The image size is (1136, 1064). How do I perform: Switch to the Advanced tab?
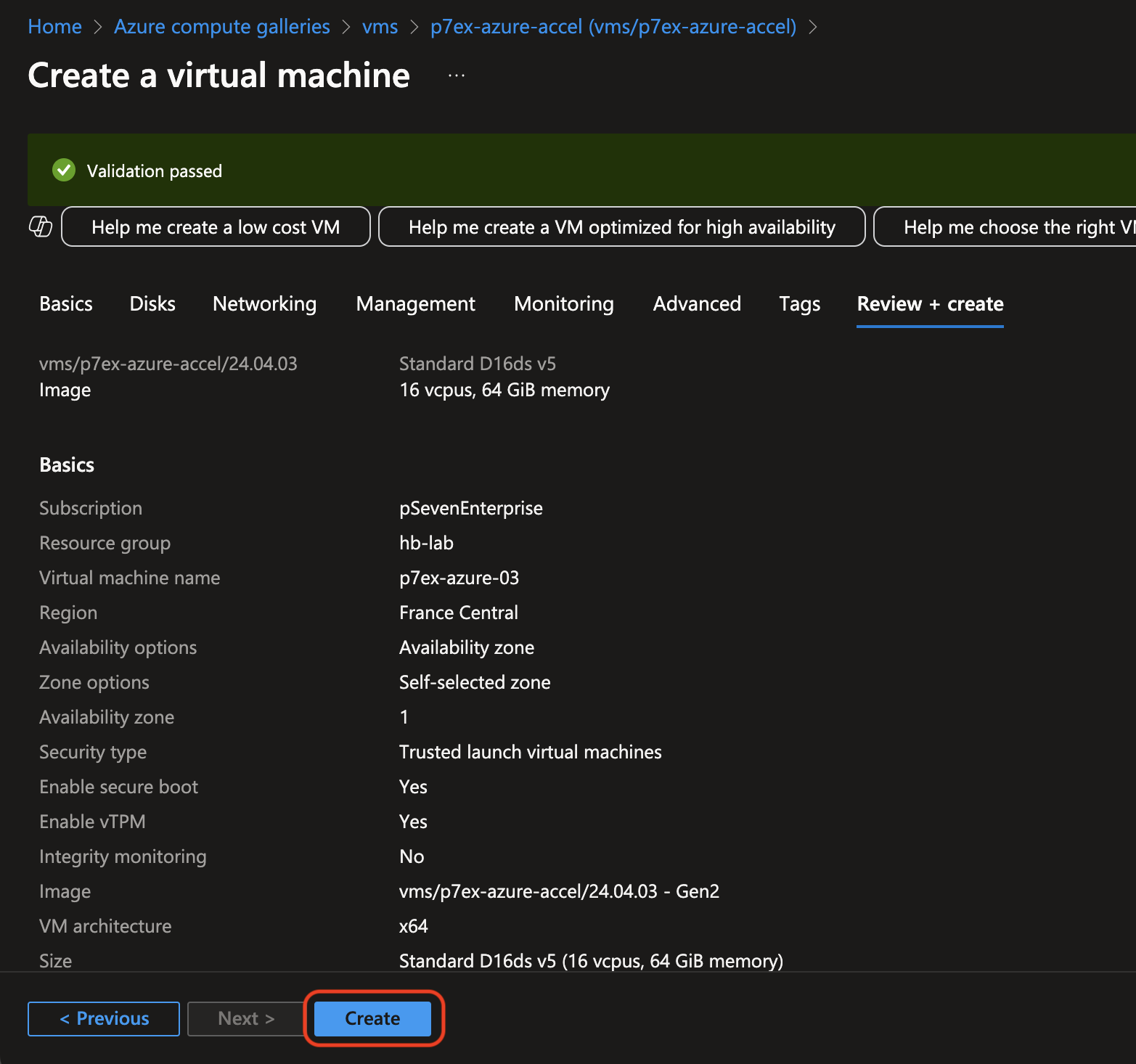tap(697, 303)
